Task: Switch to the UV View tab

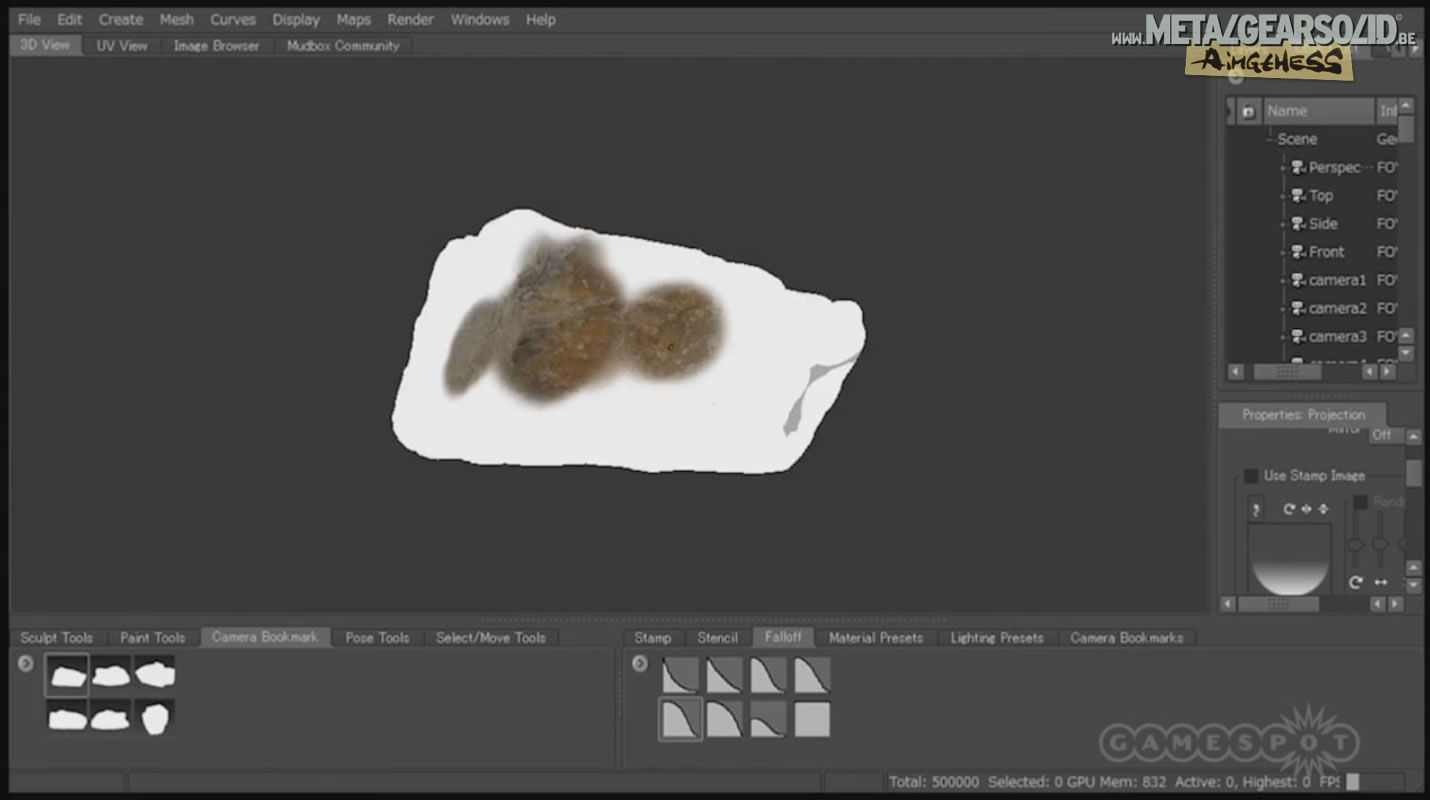Action: point(122,46)
